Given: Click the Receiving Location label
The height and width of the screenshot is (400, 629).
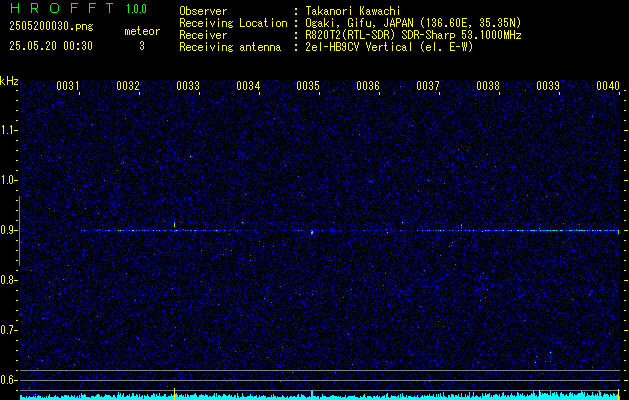Looking at the screenshot, I should (x=233, y=23).
